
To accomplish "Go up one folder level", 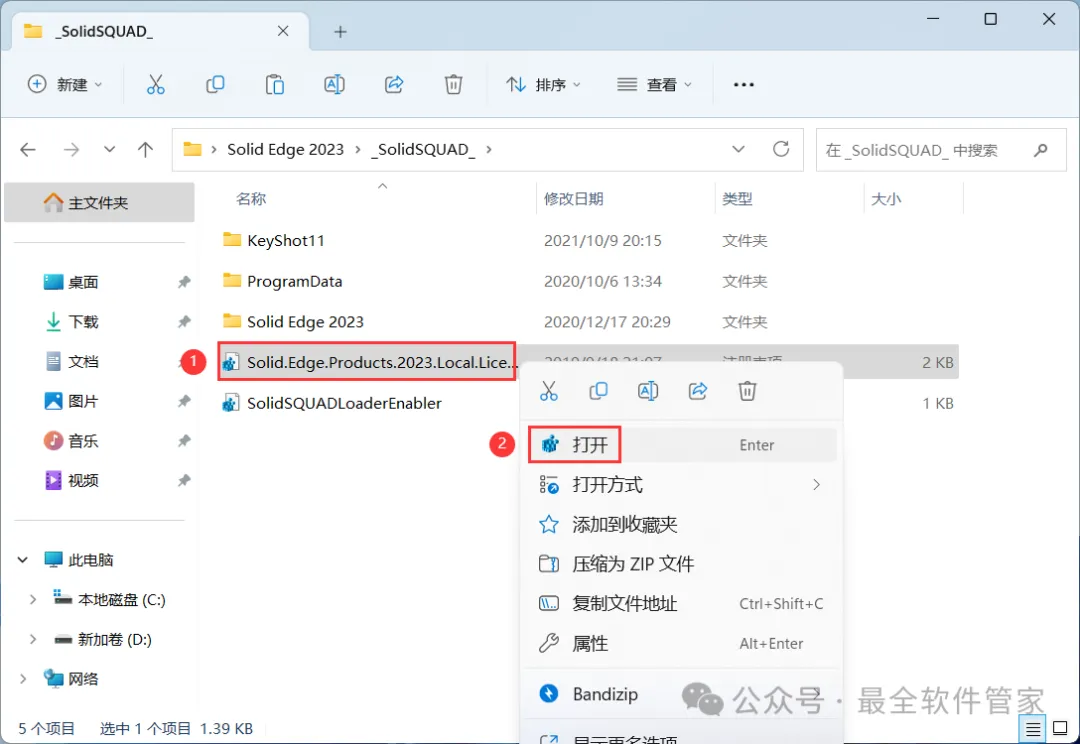I will pos(145,149).
